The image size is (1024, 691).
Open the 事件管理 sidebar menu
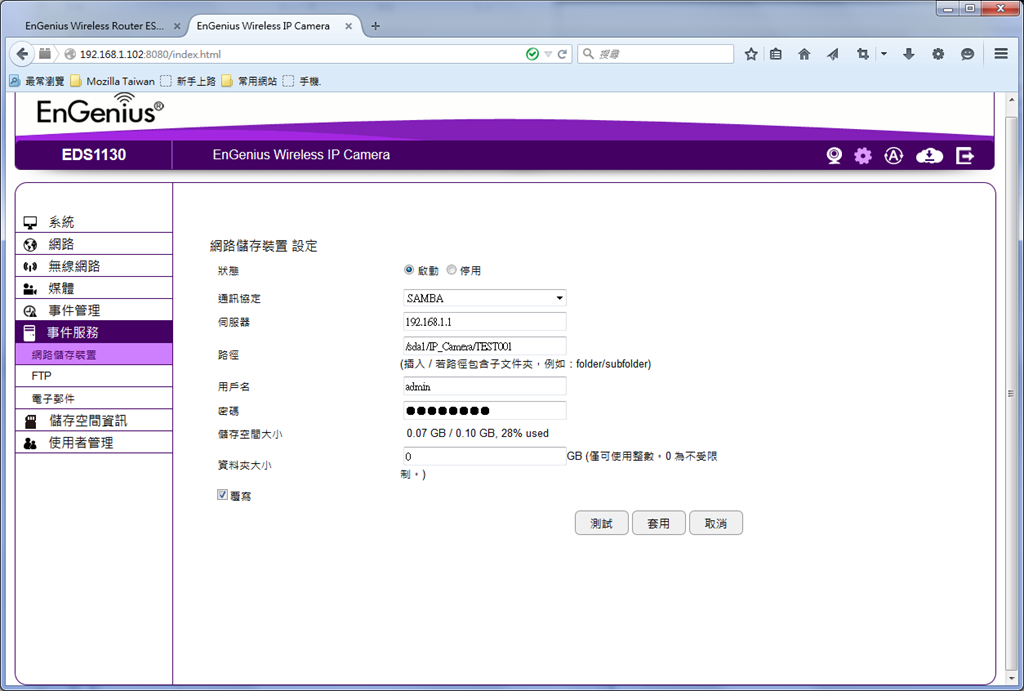pyautogui.click(x=93, y=311)
